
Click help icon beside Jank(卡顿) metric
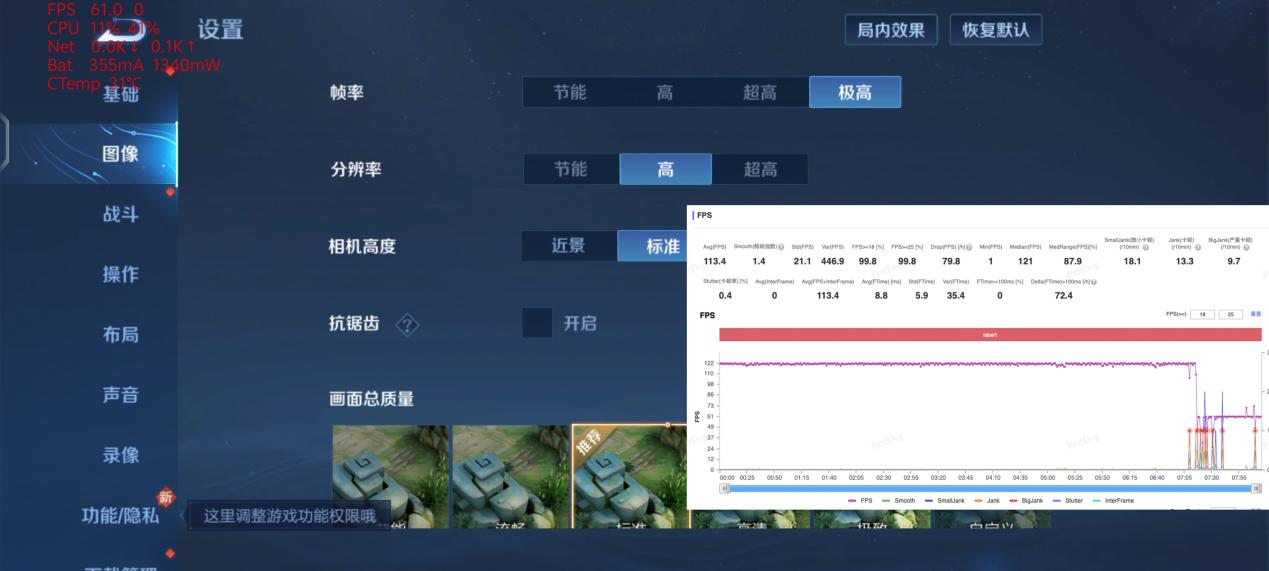click(x=1197, y=247)
